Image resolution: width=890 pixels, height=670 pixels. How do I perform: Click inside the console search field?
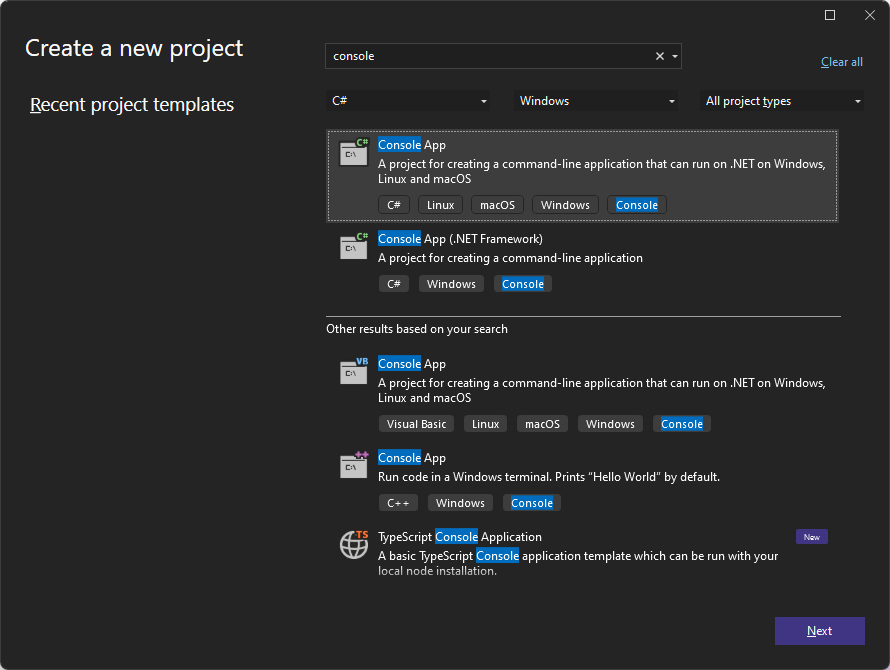point(480,56)
